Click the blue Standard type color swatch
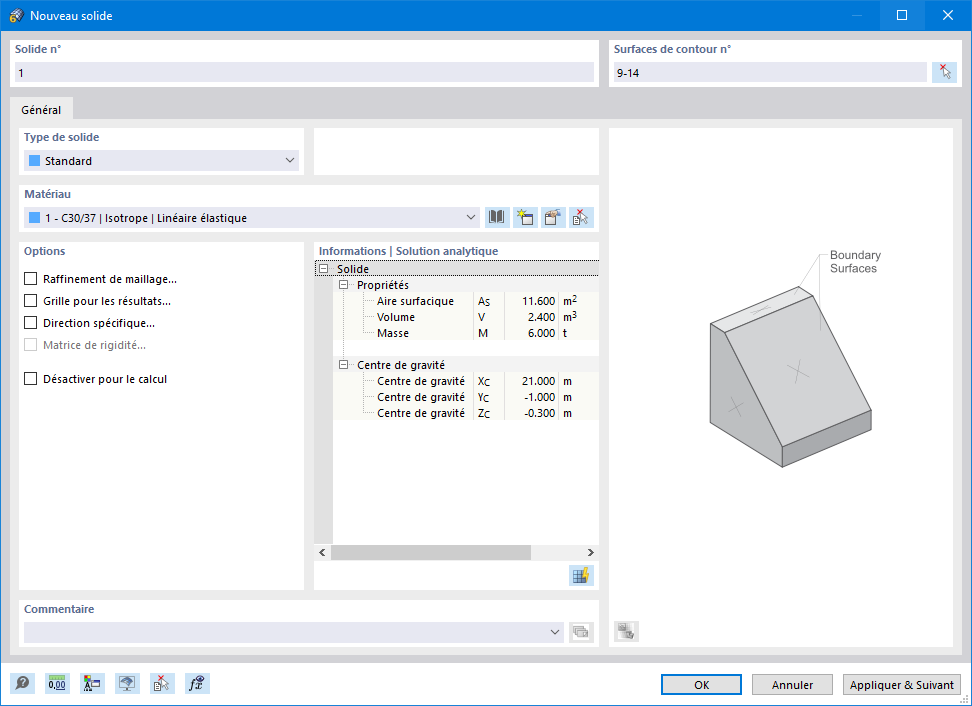Screen dimensions: 972x706 (x=35, y=161)
